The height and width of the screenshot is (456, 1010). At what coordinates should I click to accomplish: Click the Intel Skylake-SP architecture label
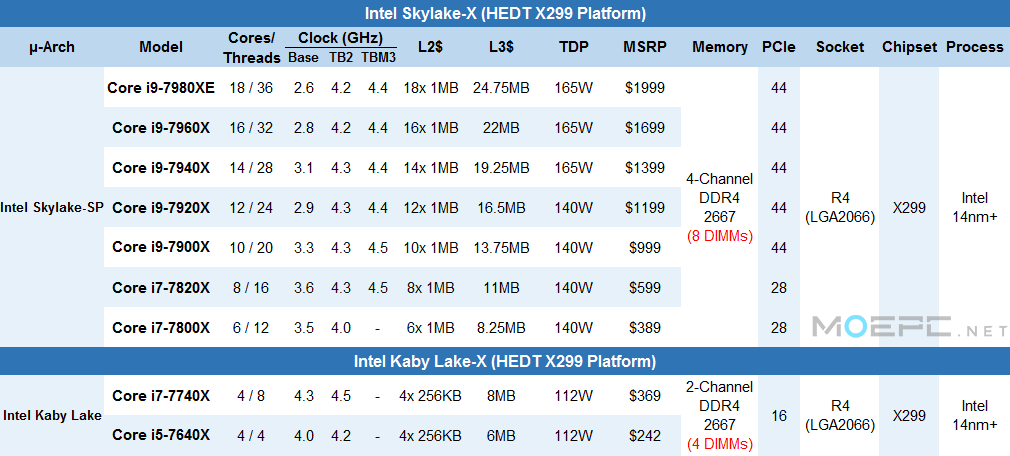(x=52, y=207)
